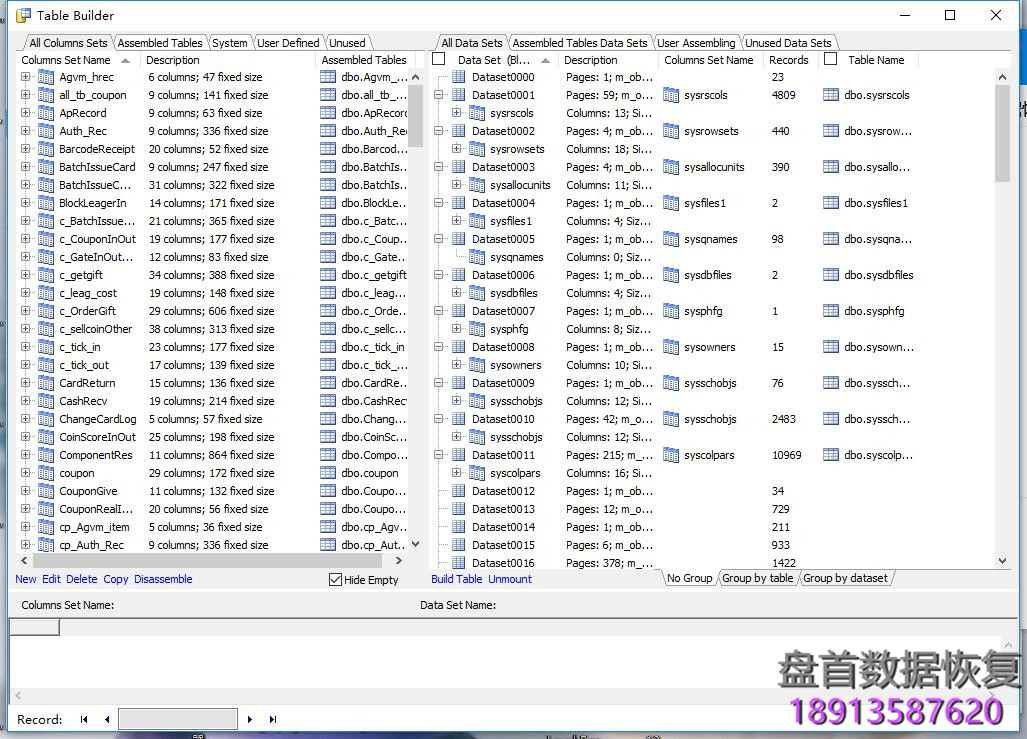The width and height of the screenshot is (1027, 739).
Task: Click the Agvm_hrec columns set icon
Action: tap(46, 77)
